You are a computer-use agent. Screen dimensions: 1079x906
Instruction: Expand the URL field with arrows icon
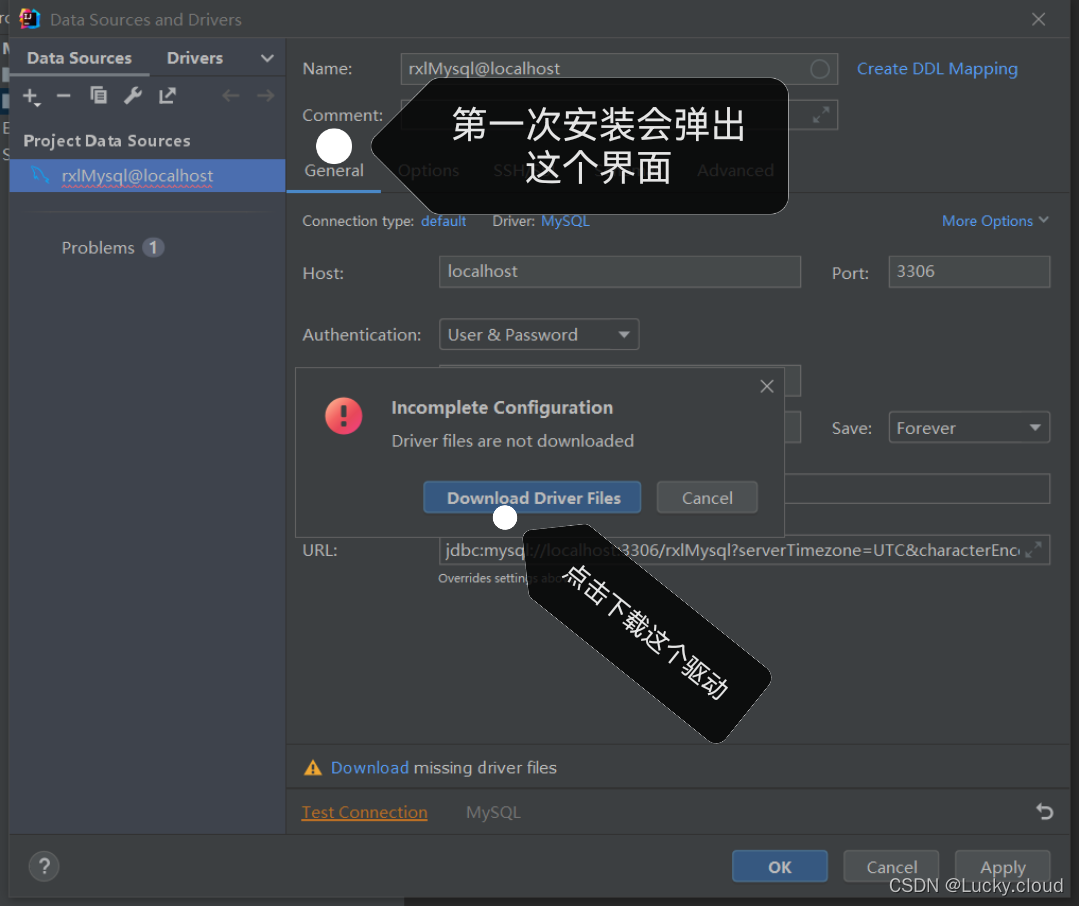(1033, 550)
